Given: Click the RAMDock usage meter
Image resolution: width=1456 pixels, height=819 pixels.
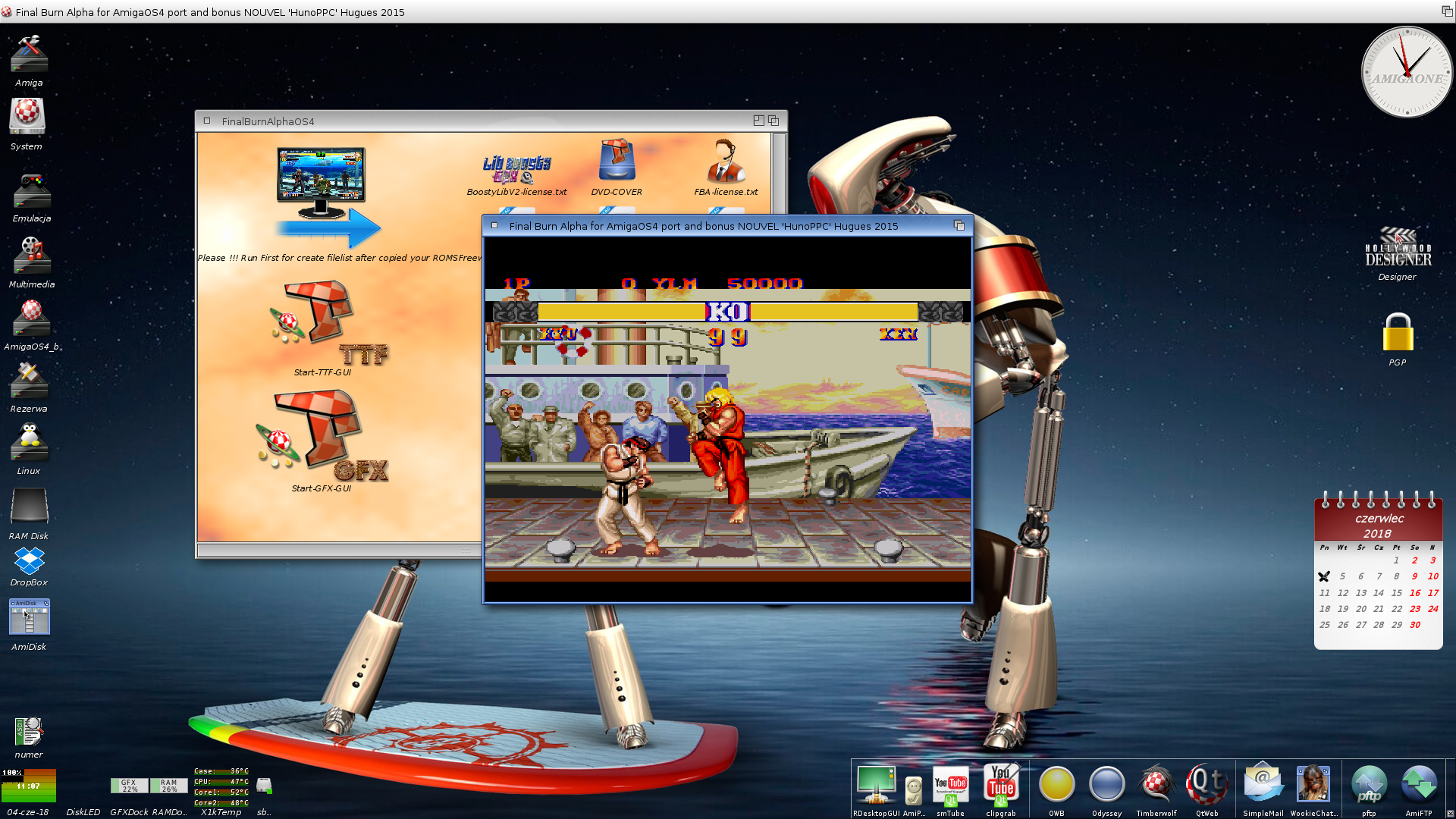Looking at the screenshot, I should click(169, 786).
